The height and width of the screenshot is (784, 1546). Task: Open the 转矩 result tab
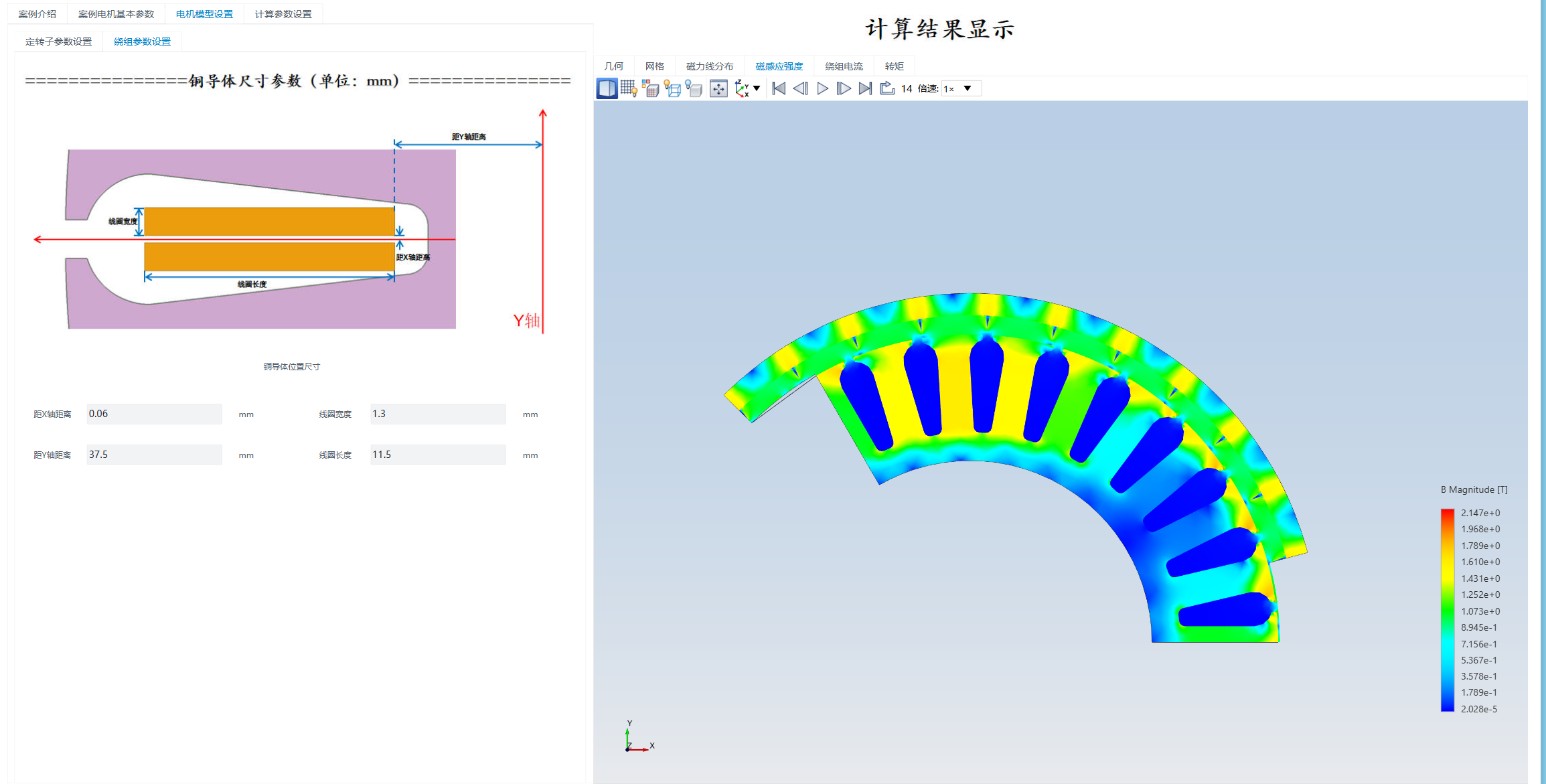[x=895, y=66]
